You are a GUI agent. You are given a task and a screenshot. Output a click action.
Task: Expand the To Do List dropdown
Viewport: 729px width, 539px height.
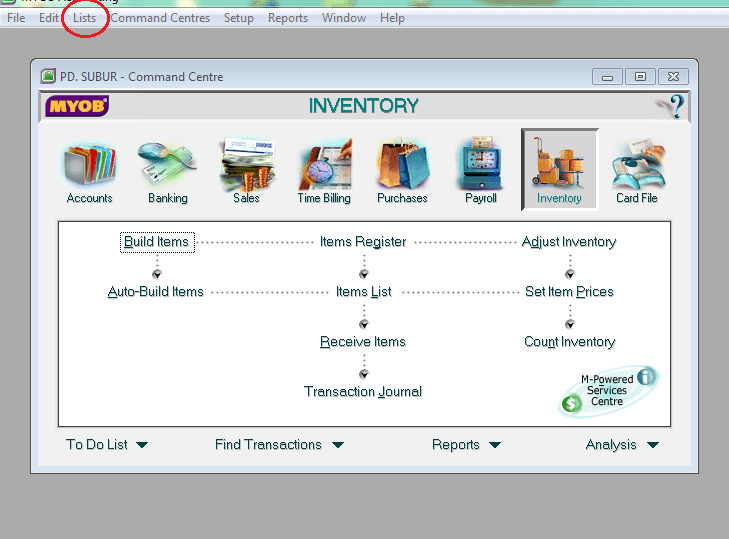pyautogui.click(x=107, y=445)
